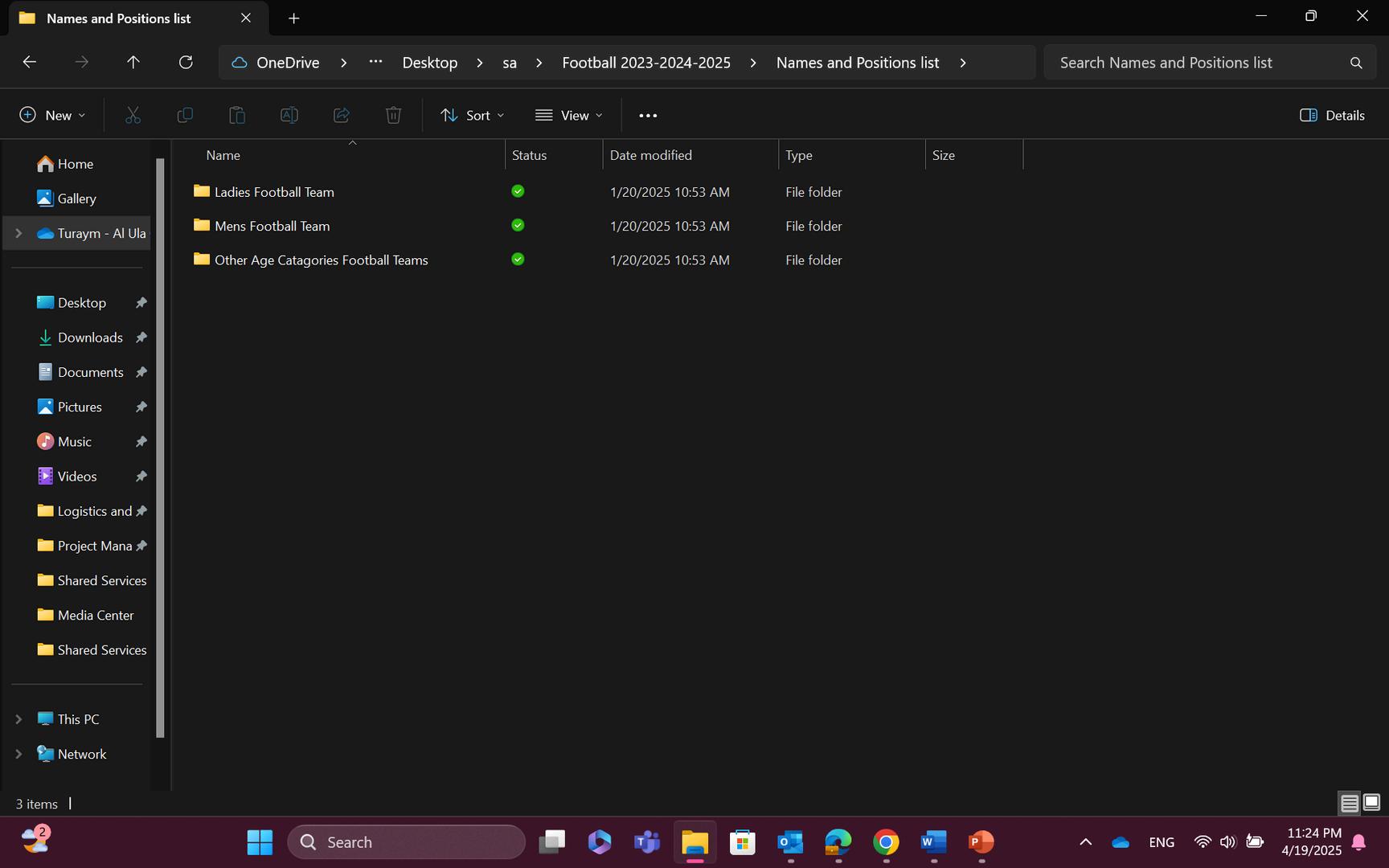The height and width of the screenshot is (868, 1389).
Task: Open See more options ellipsis menu
Action: (x=648, y=116)
